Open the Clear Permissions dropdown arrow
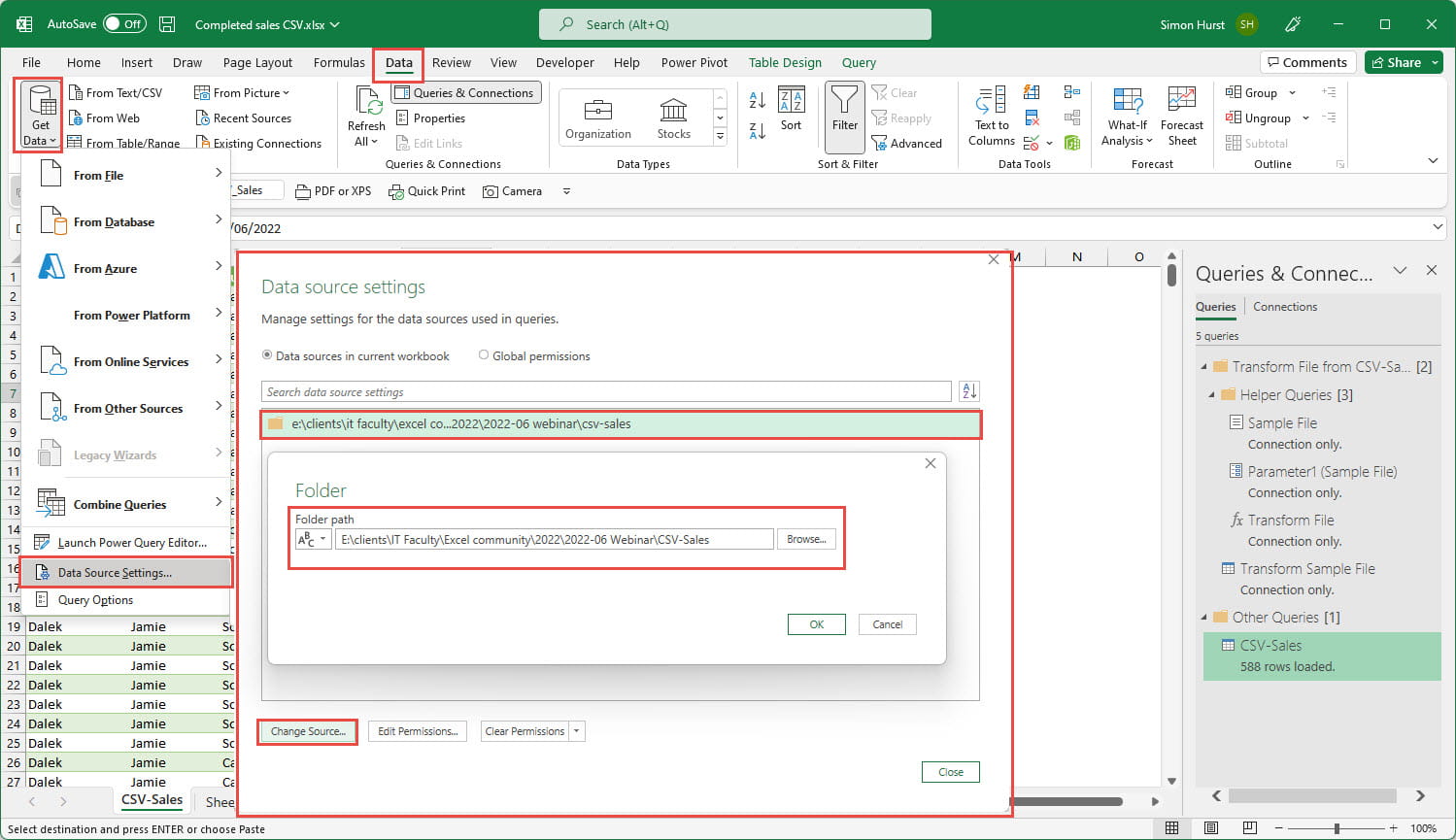 click(578, 731)
